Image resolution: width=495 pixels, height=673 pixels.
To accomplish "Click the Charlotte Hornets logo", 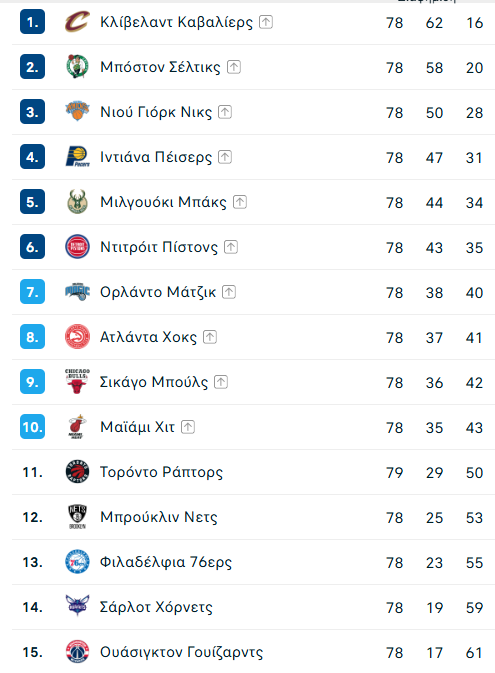I will [77, 606].
